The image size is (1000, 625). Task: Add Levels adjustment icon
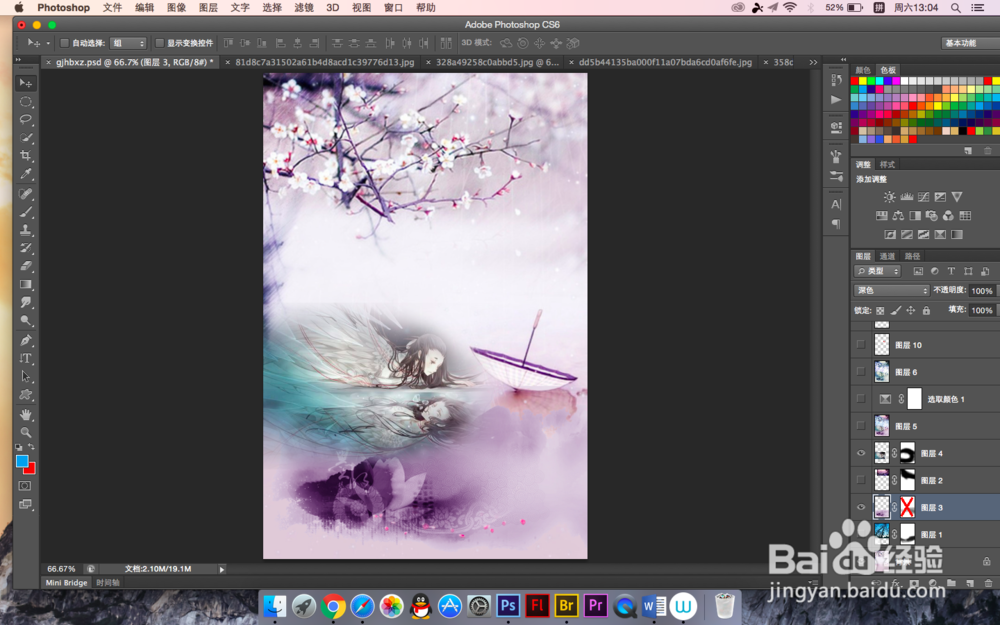(x=906, y=197)
